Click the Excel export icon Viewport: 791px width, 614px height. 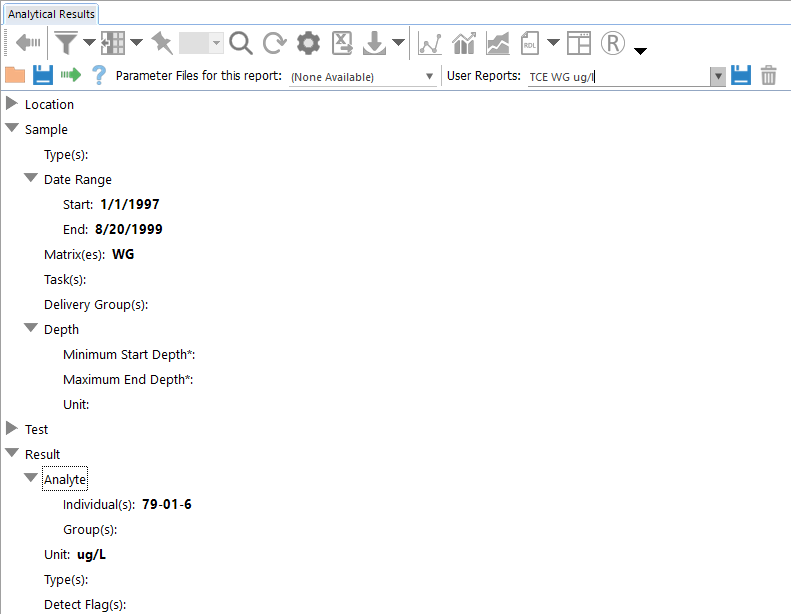coord(343,43)
